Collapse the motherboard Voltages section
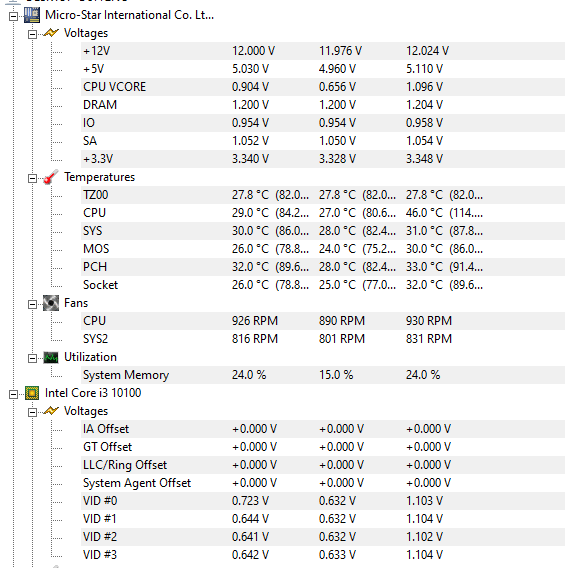Viewport: 565px width, 568px height. [x=32, y=34]
